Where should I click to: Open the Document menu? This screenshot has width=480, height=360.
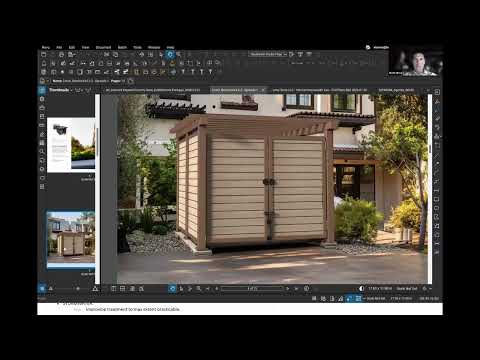click(x=103, y=47)
